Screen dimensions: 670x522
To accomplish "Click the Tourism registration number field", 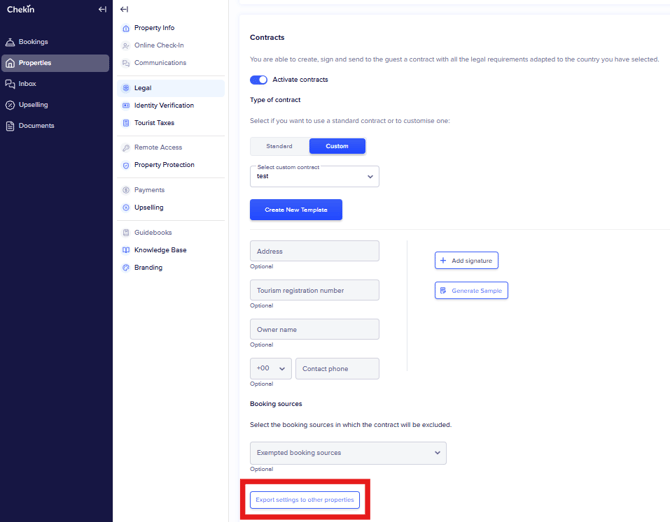I will click(x=314, y=290).
